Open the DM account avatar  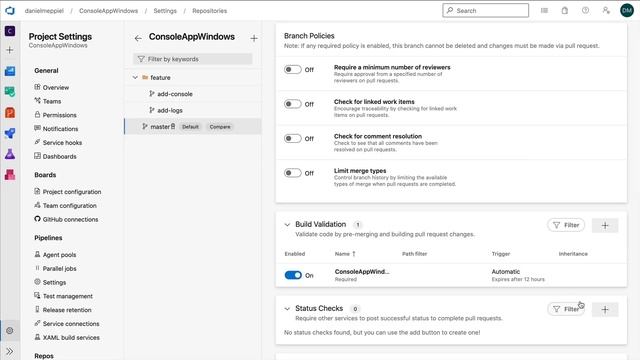tap(627, 11)
